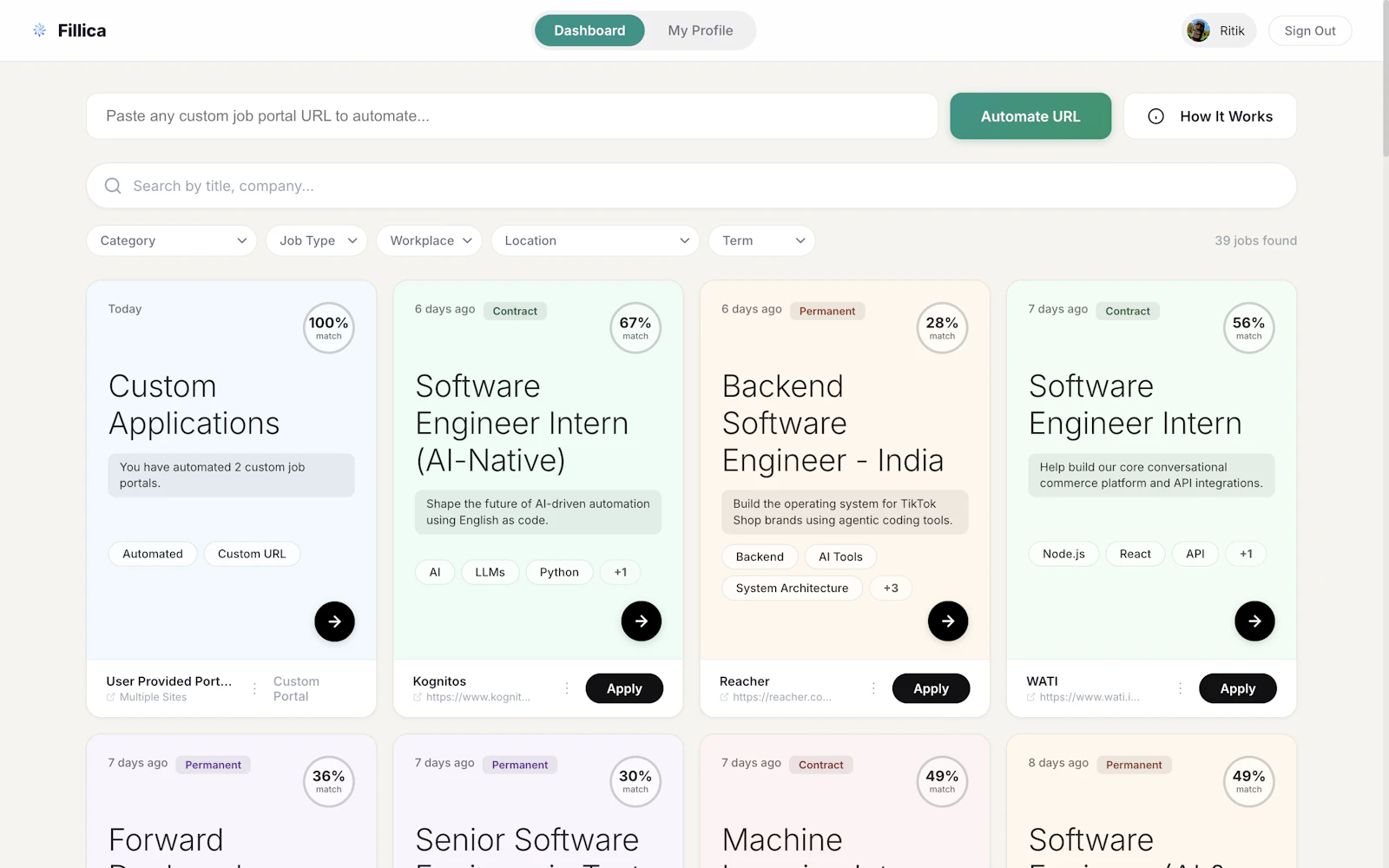Click the Fillica brand name

82,30
